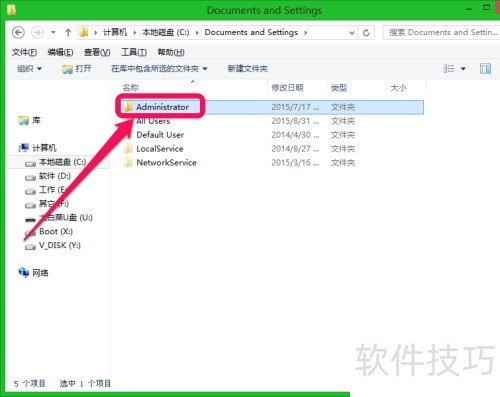Select the Default User folder
The height and width of the screenshot is (397, 500).
pos(160,135)
